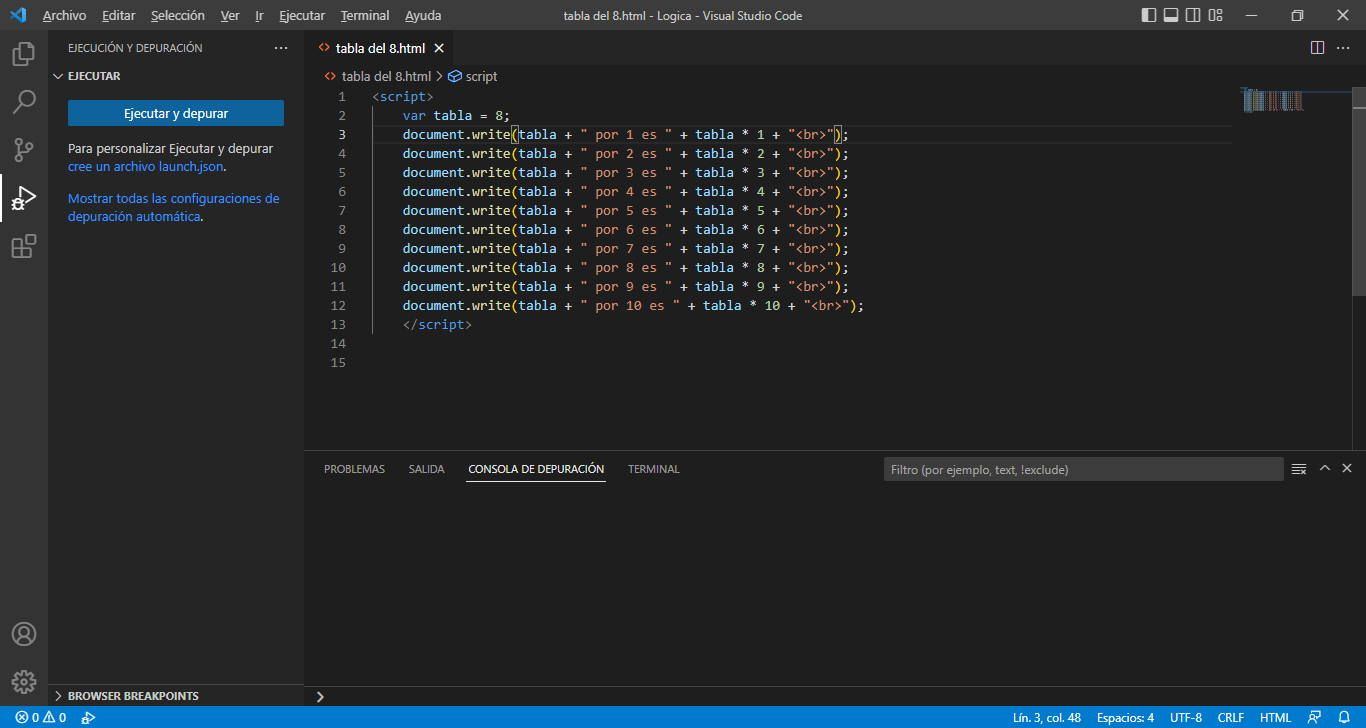This screenshot has width=1366, height=728.
Task: Open the Manage gear icon
Action: point(24,682)
